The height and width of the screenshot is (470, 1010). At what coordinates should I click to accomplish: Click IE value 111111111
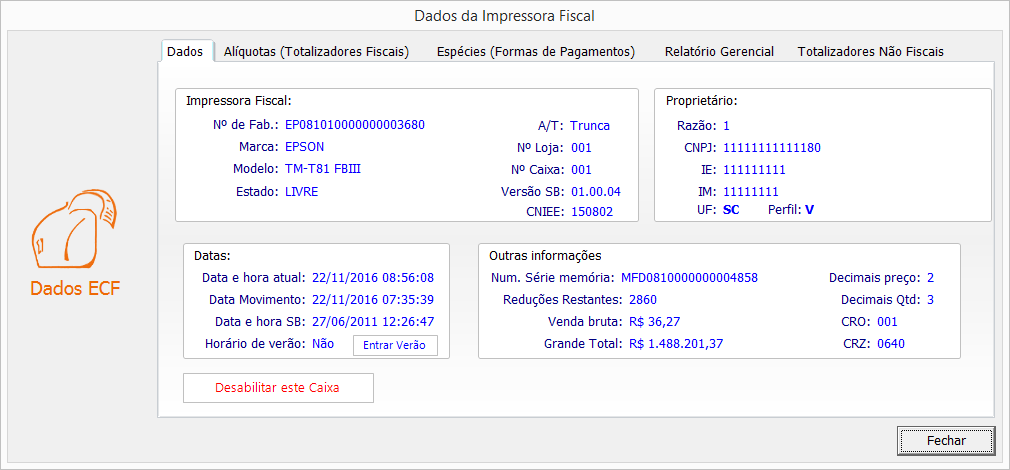(x=754, y=170)
